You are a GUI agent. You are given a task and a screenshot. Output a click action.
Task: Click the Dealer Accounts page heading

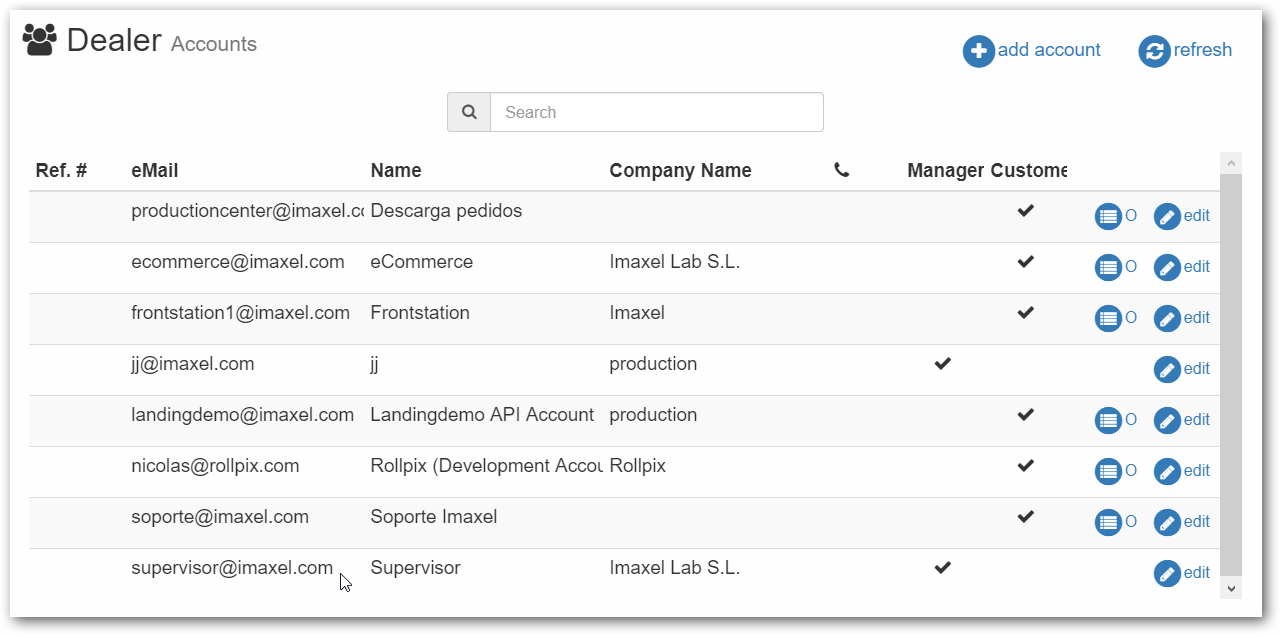[162, 41]
